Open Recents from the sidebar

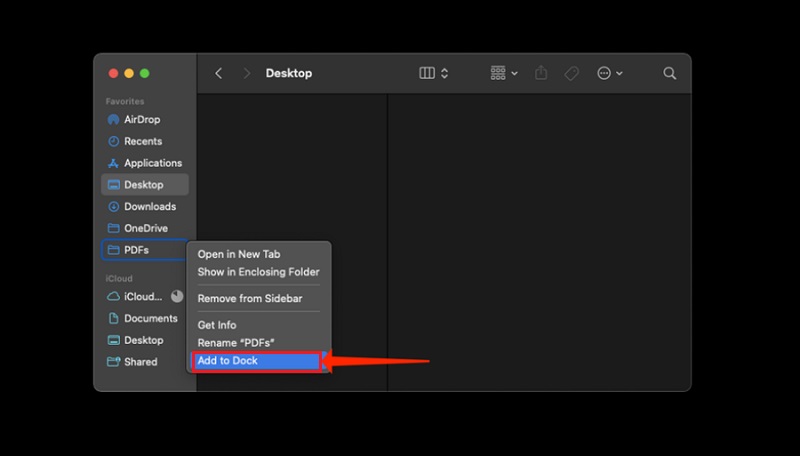click(x=142, y=142)
